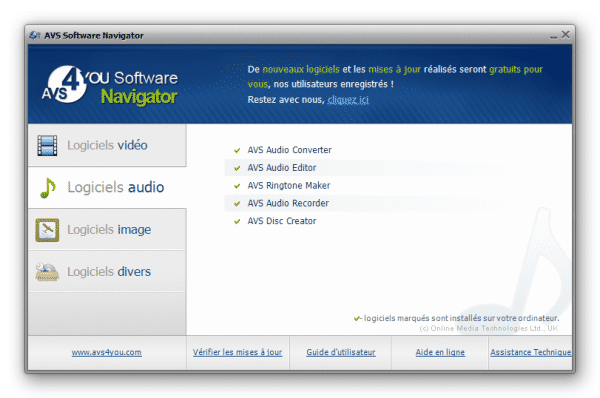Viewport: 600px width, 398px height.
Task: Click '(c) Online Media Technologies Ltd., UK' text
Action: [x=489, y=328]
